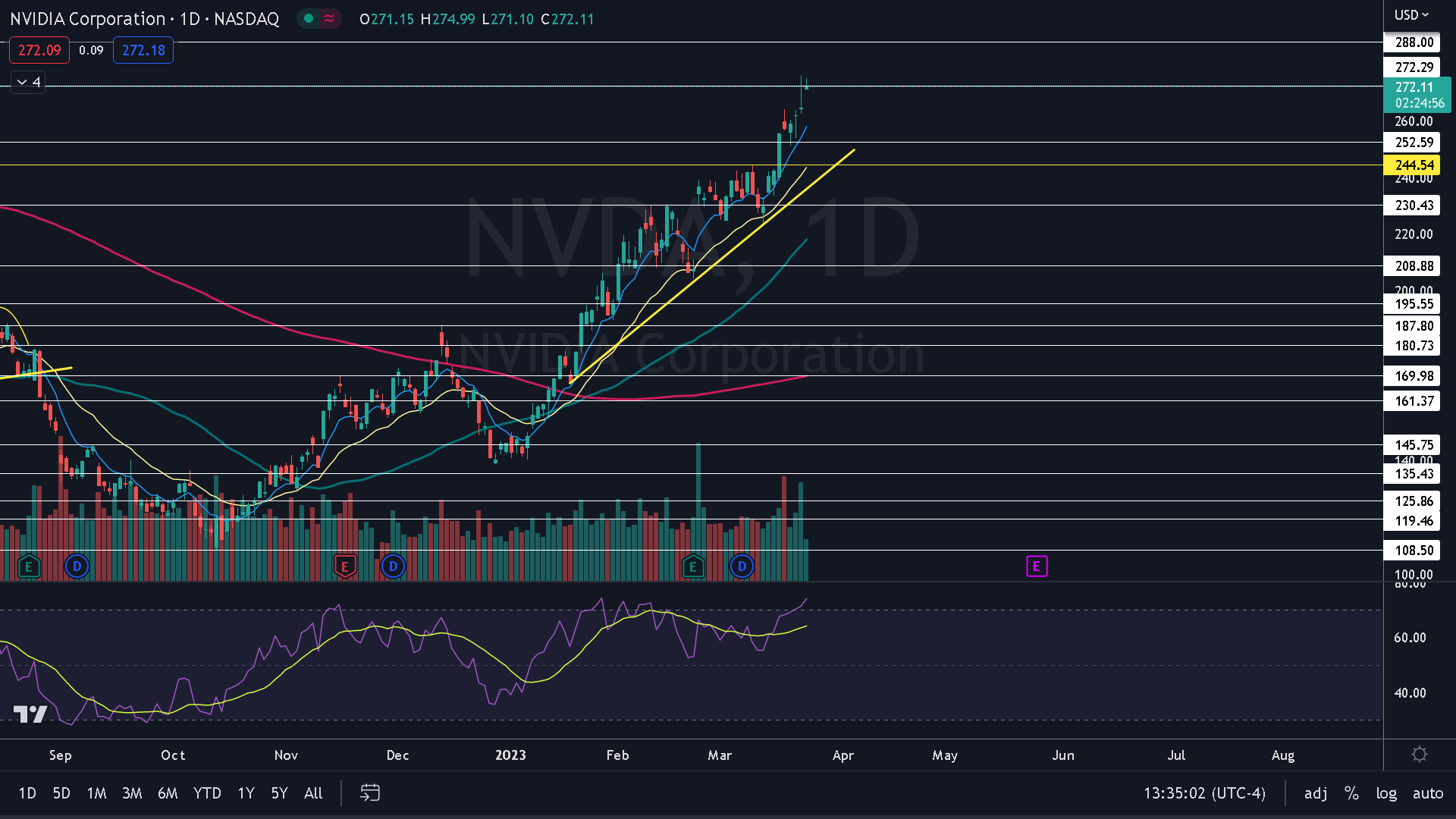The height and width of the screenshot is (819, 1456).
Task: Open the go-to-date calendar icon
Action: click(x=370, y=793)
